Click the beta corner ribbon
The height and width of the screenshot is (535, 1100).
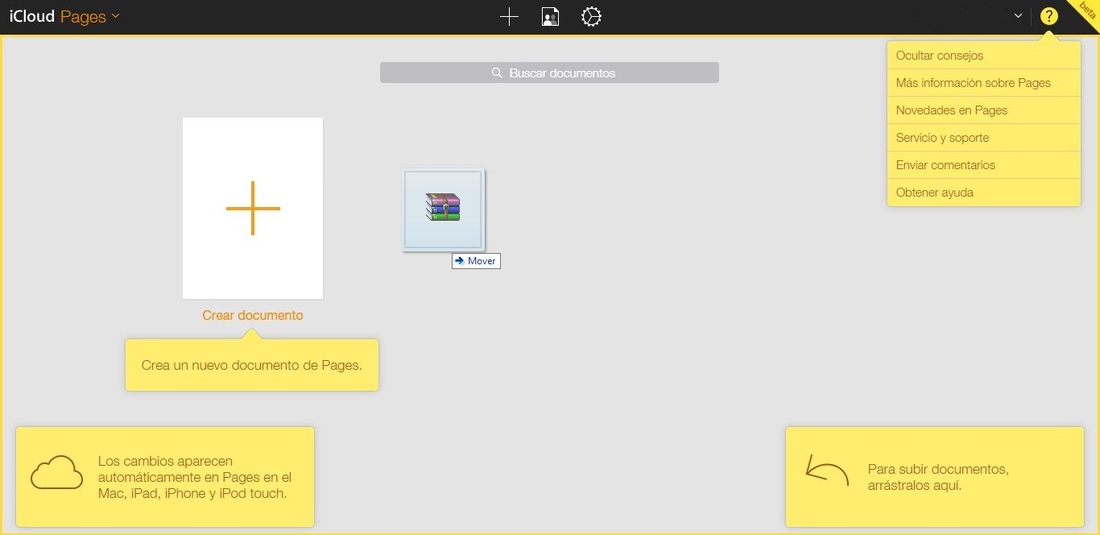click(x=1086, y=13)
